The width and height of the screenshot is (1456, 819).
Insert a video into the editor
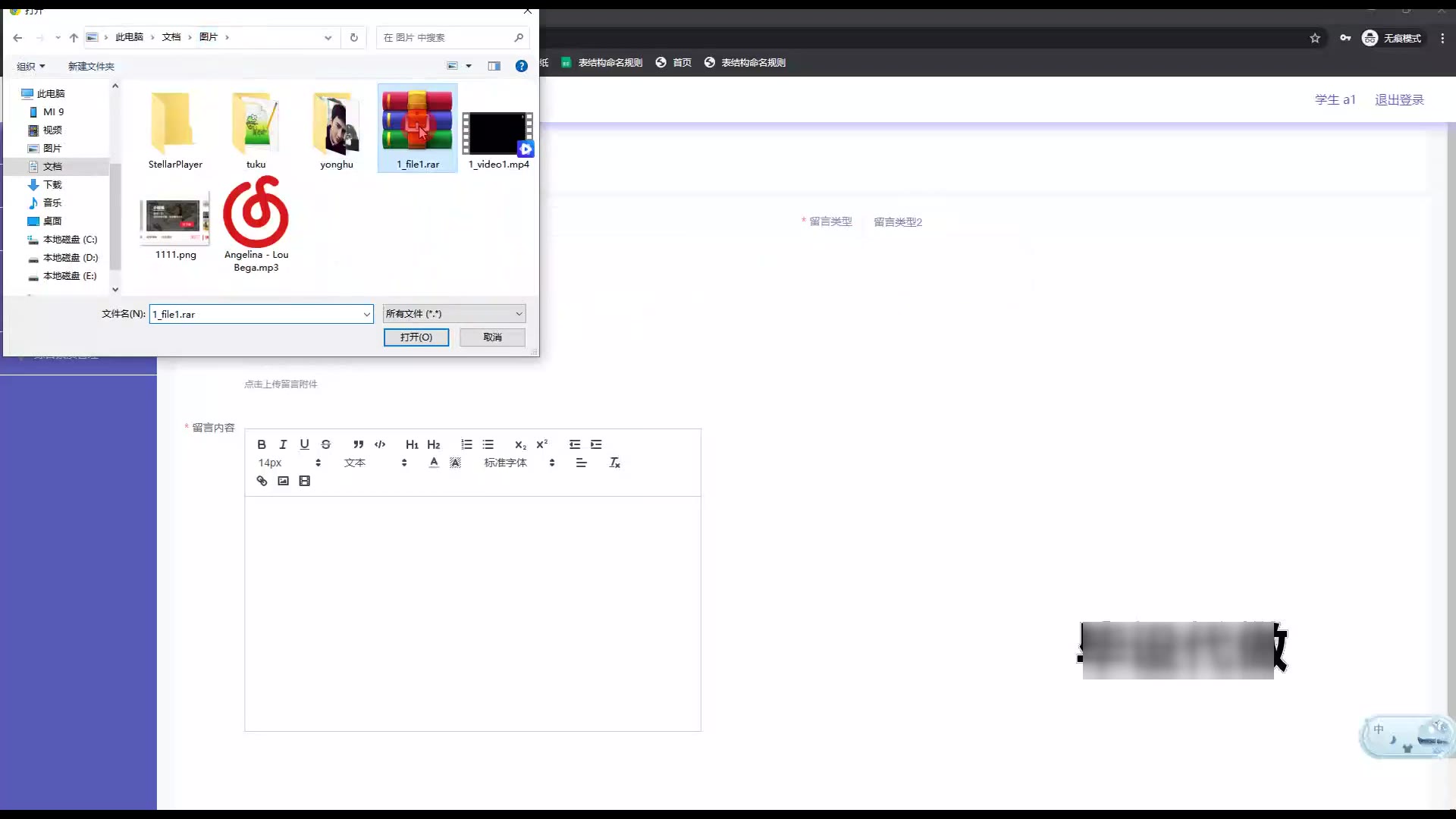coord(304,481)
